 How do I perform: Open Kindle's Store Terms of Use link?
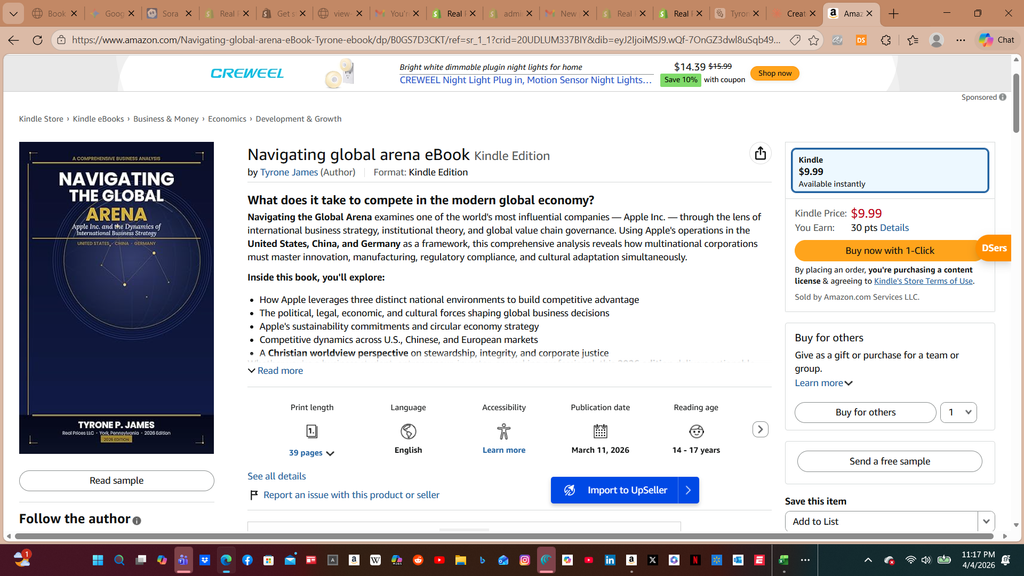pyautogui.click(x=923, y=281)
